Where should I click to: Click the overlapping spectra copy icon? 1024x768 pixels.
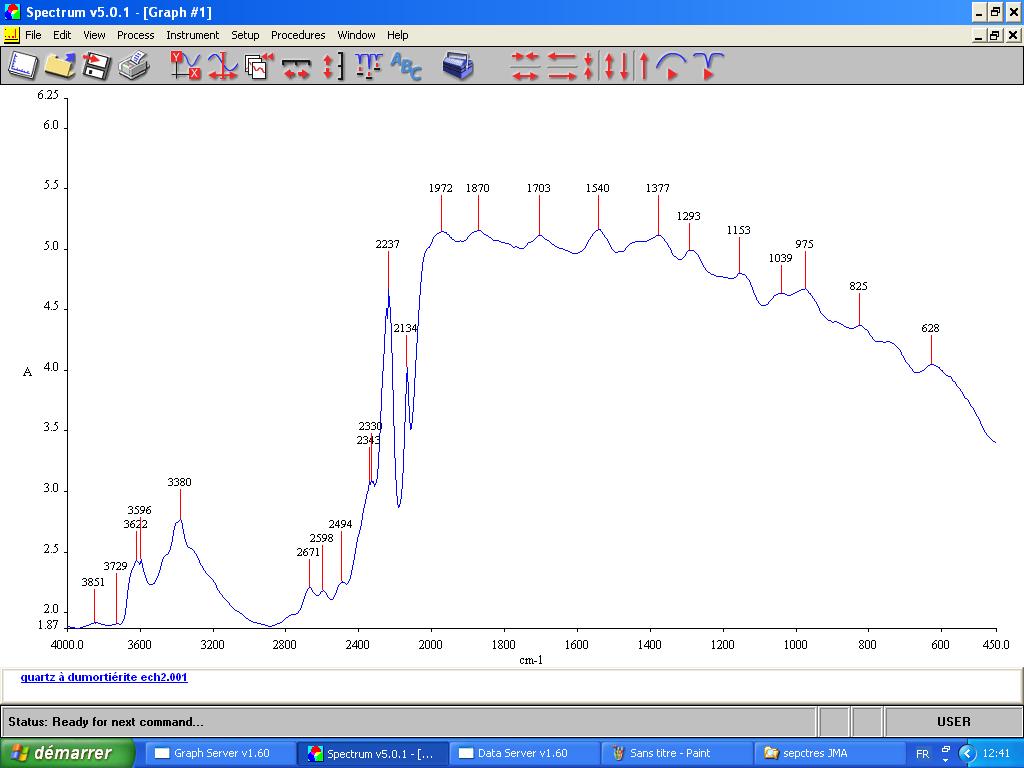coord(259,66)
